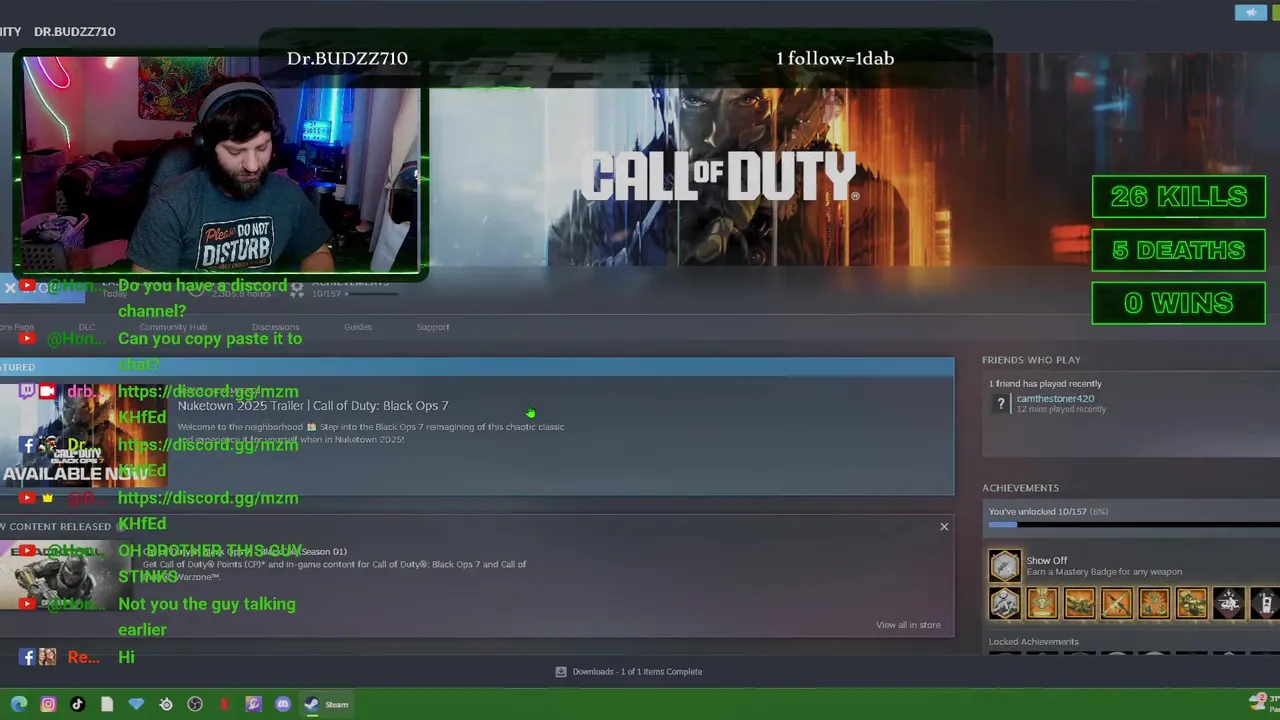The image size is (1280, 720).
Task: View the fifth unlocked achievement badge
Action: 1154,603
